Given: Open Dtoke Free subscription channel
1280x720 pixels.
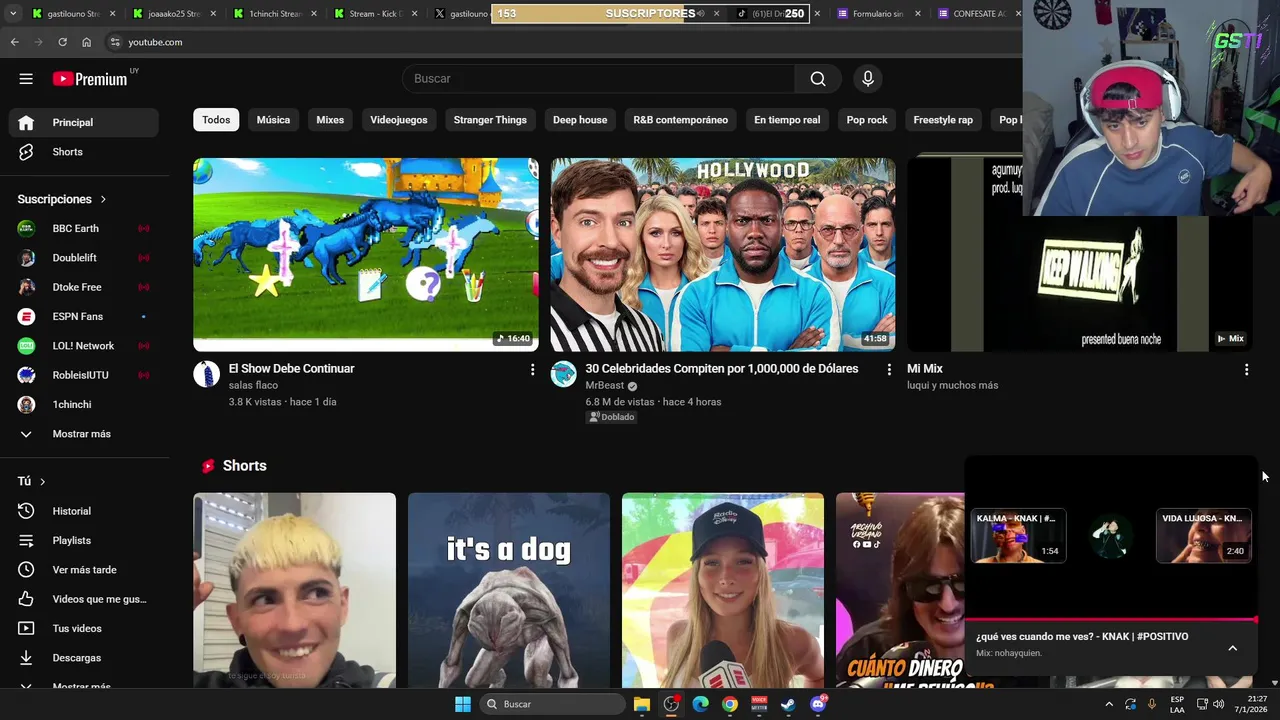Looking at the screenshot, I should (84, 287).
